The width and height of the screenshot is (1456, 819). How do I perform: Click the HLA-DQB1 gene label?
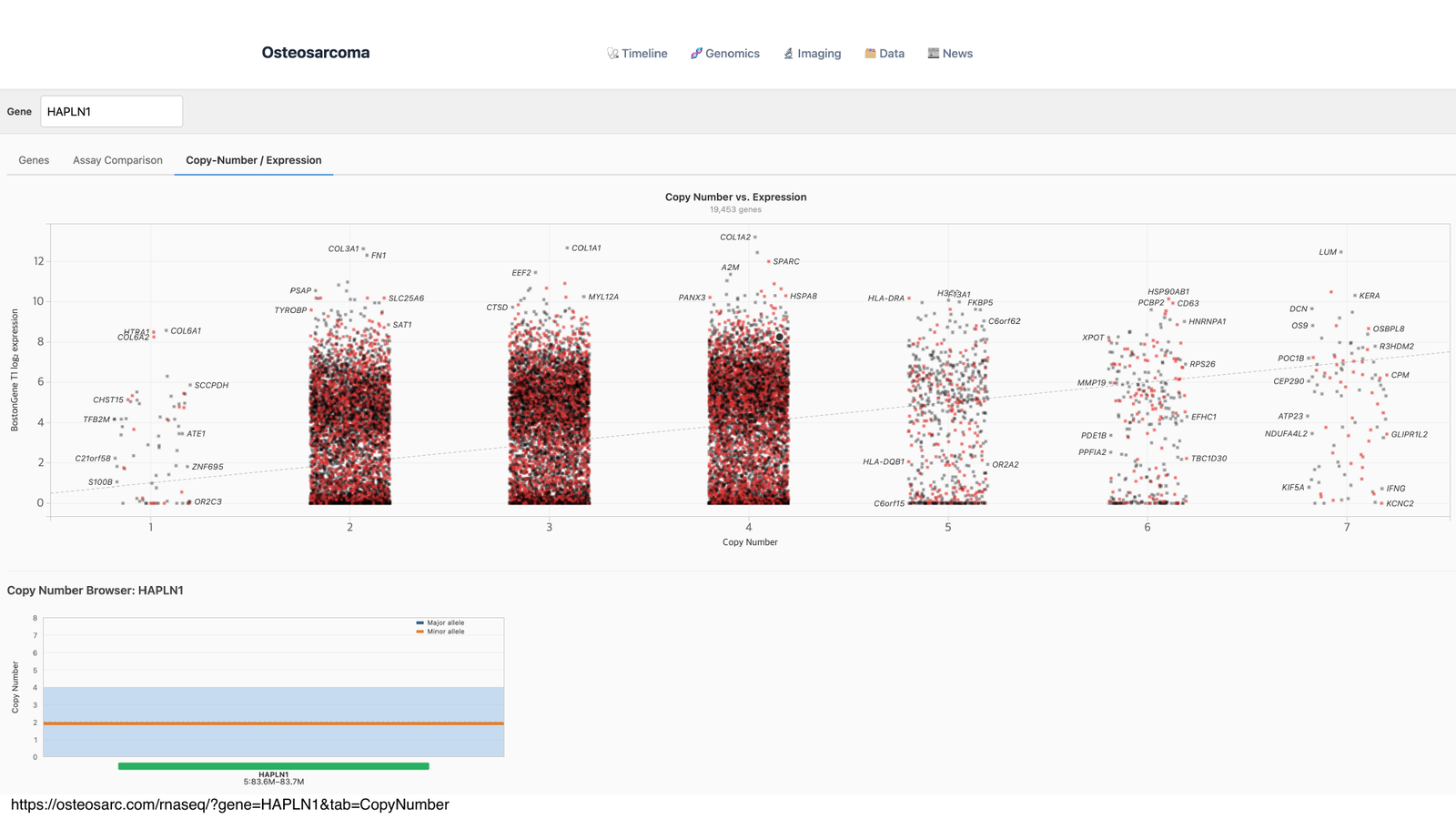[x=884, y=462]
